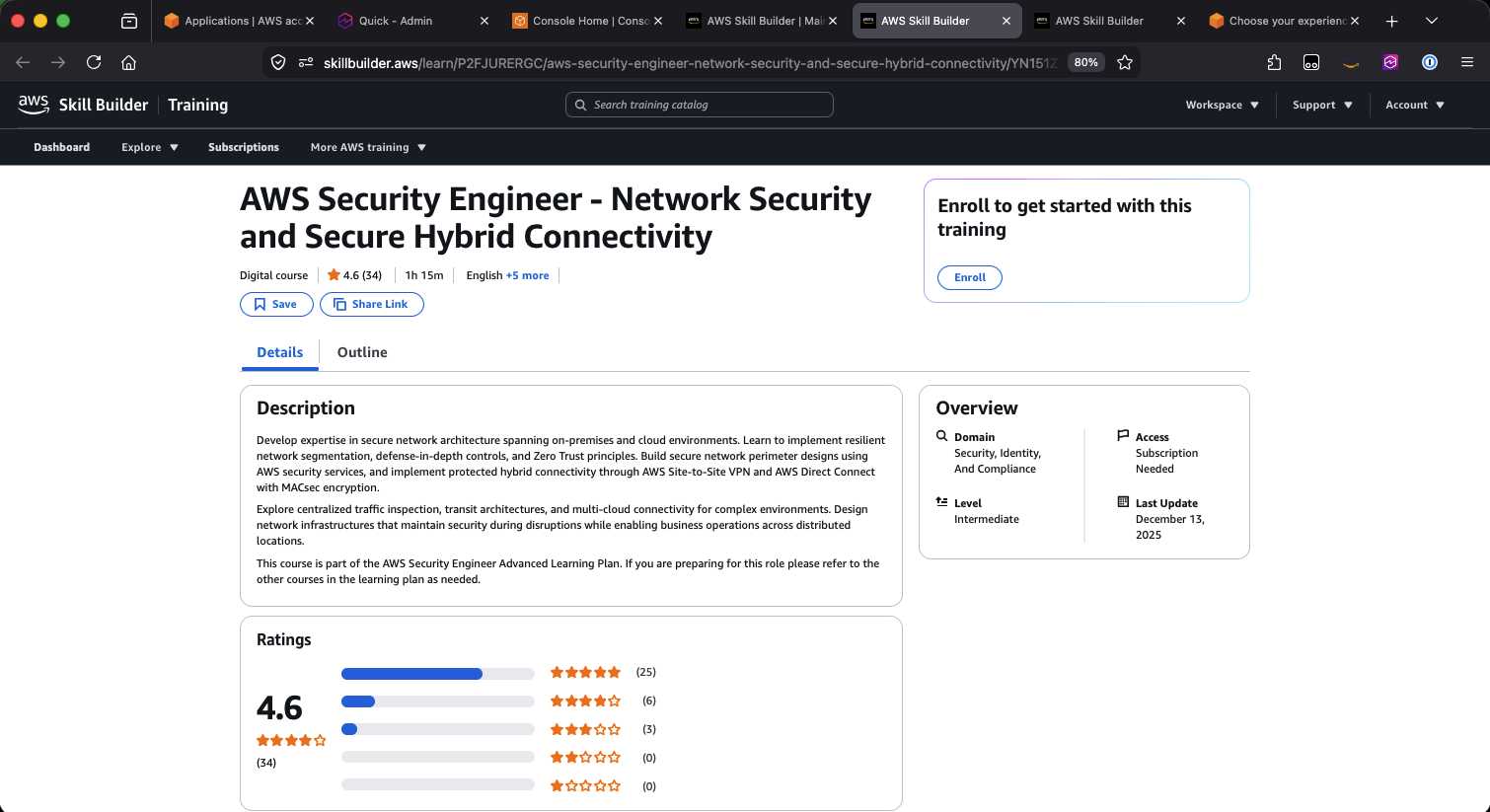Open site permissions icon in address bar
1490x812 pixels.
point(306,62)
